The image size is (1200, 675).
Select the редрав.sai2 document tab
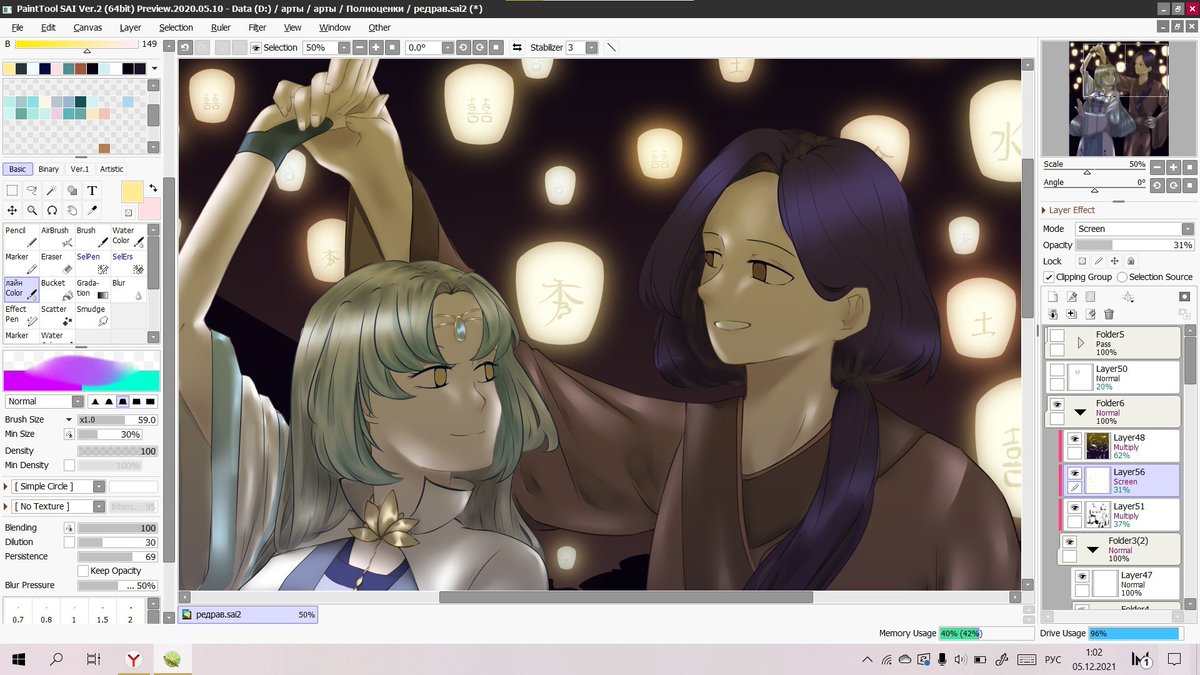(x=248, y=615)
